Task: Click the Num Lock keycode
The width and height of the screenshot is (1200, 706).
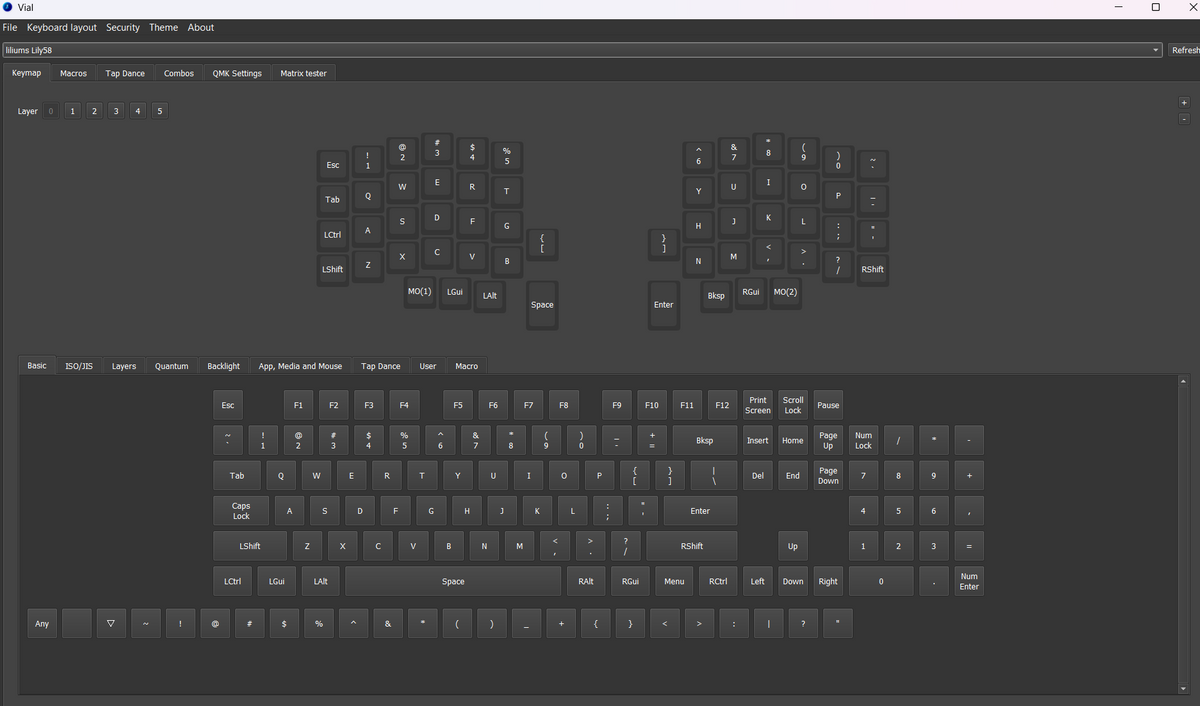Action: point(864,441)
